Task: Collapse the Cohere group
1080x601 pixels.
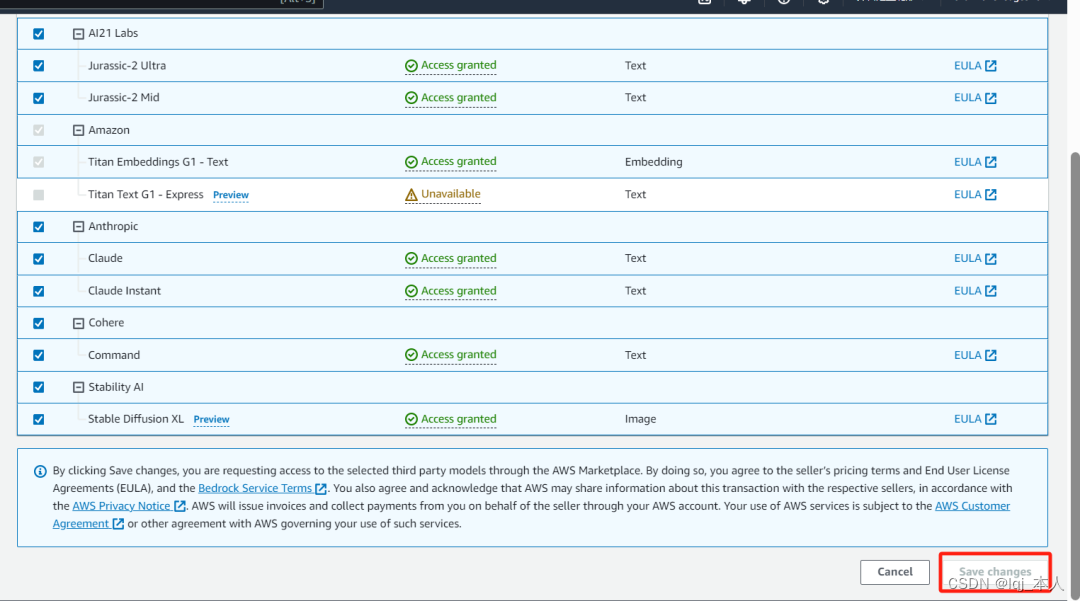Action: [79, 323]
